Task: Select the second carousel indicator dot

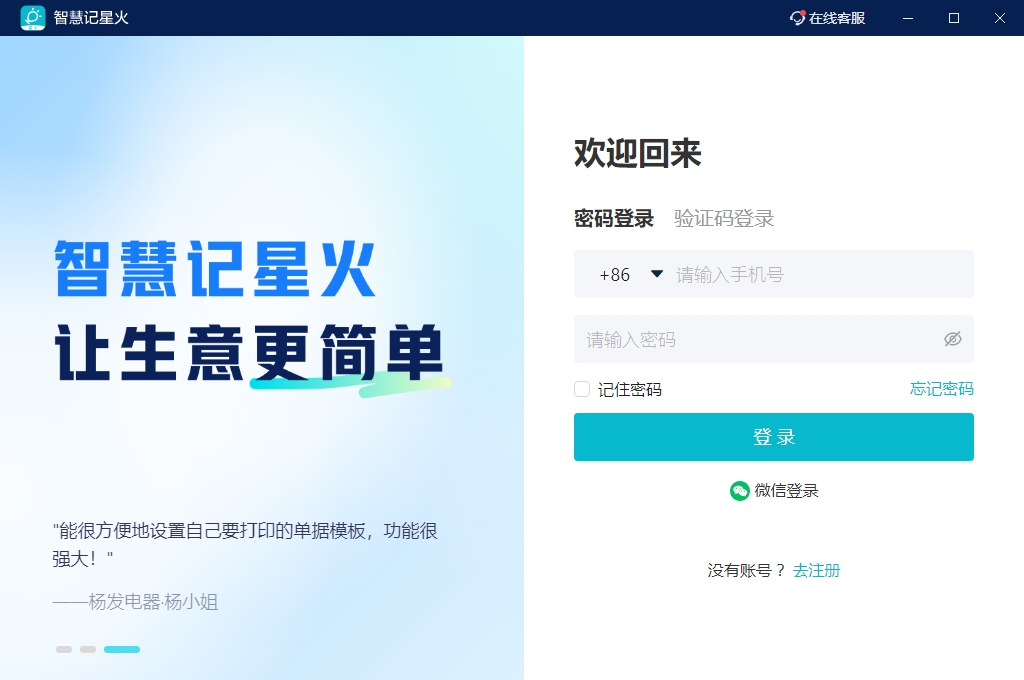Action: click(88, 649)
